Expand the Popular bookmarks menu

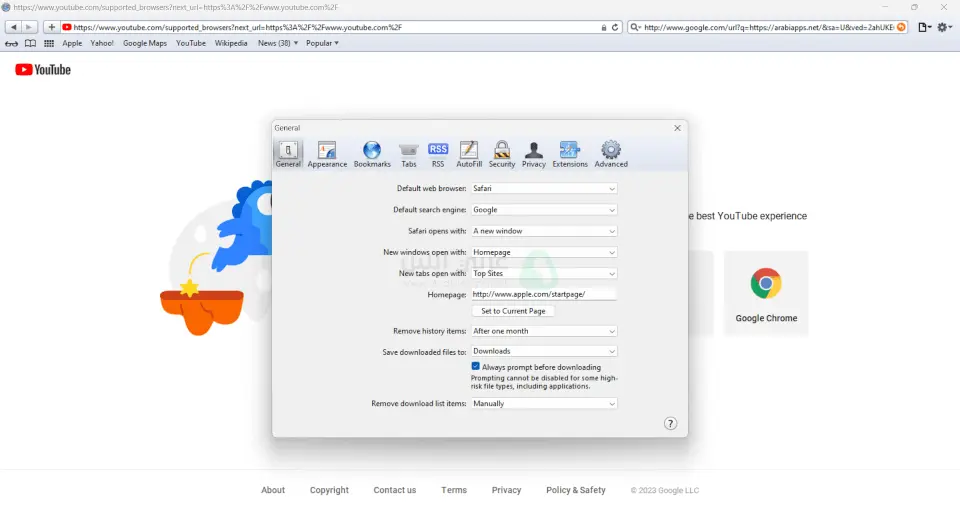322,43
